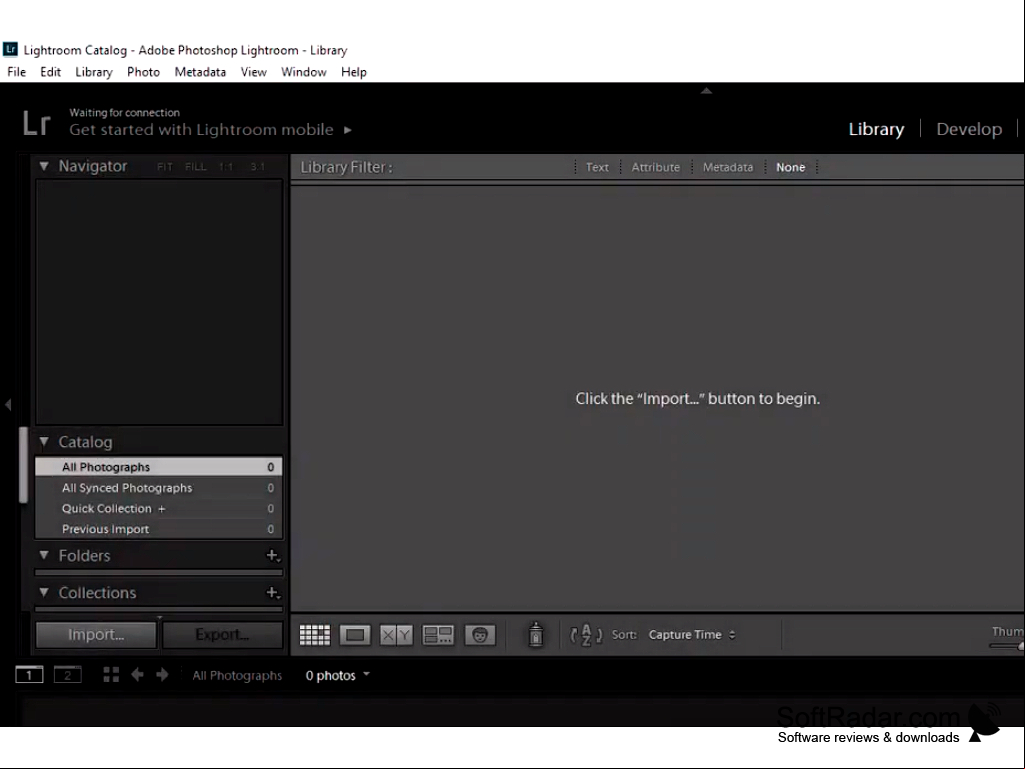Open the Photo menu
Viewport: 1025px width, 769px height.
point(143,72)
